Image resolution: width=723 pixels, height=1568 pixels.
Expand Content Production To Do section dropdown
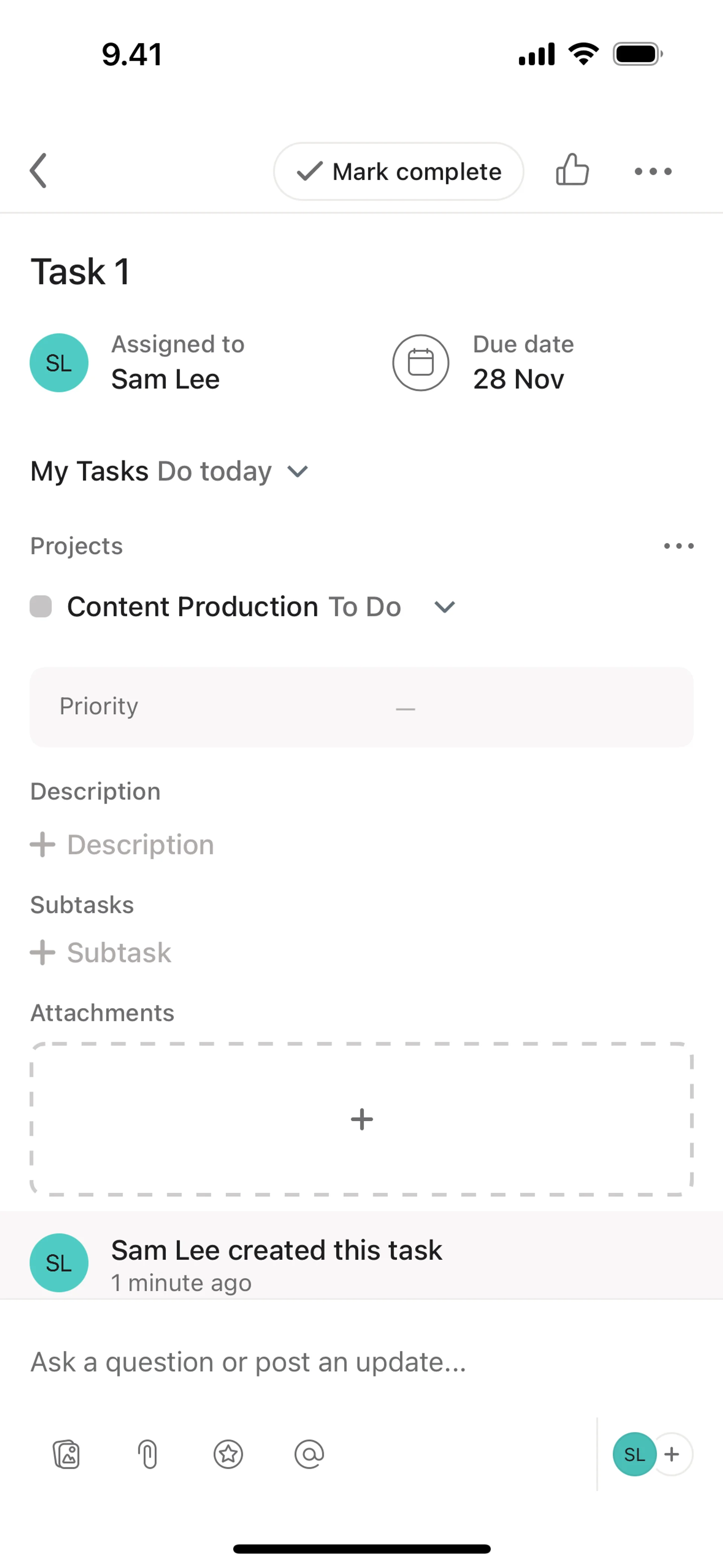[x=445, y=607]
